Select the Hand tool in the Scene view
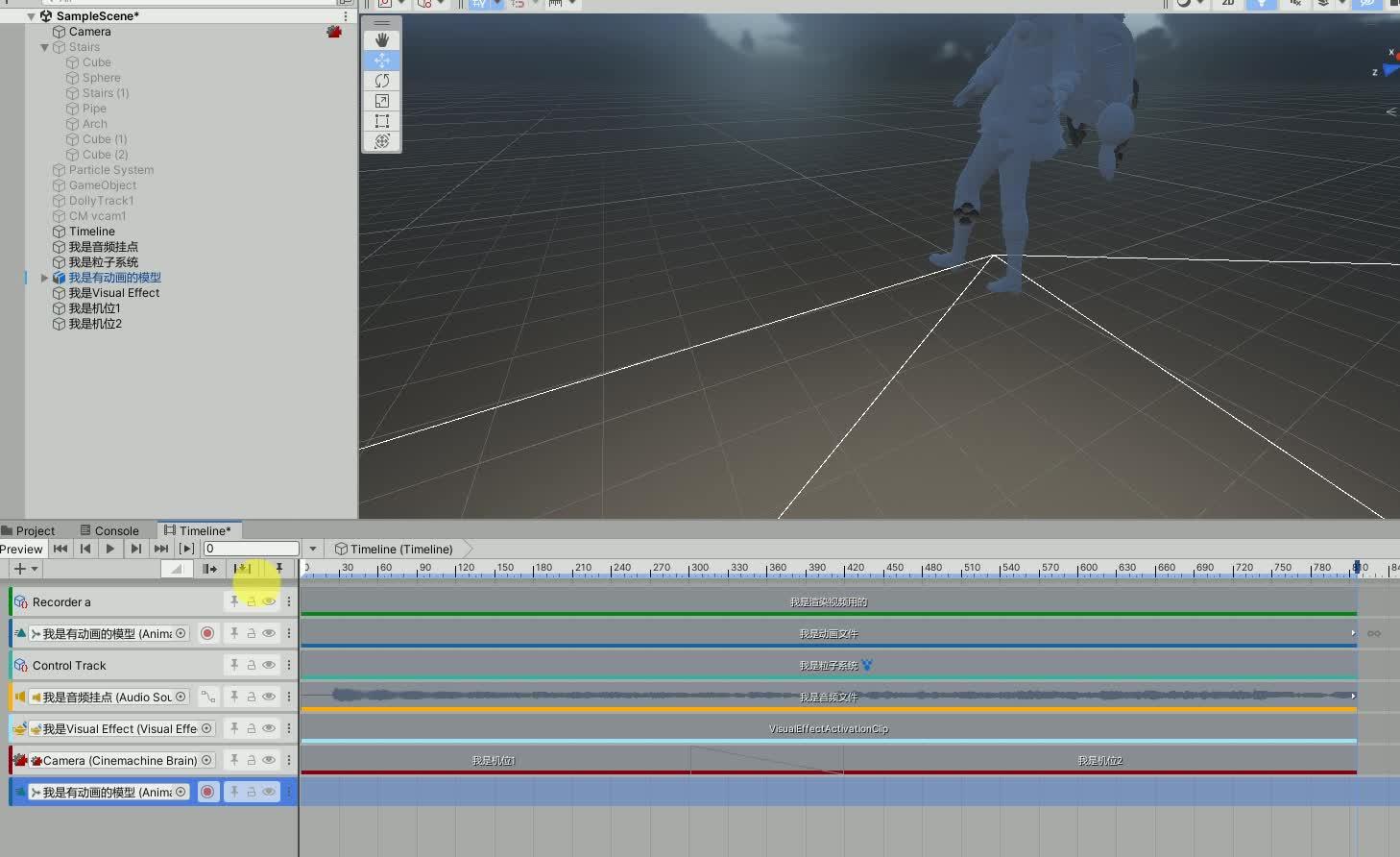The image size is (1400, 857). [x=381, y=39]
